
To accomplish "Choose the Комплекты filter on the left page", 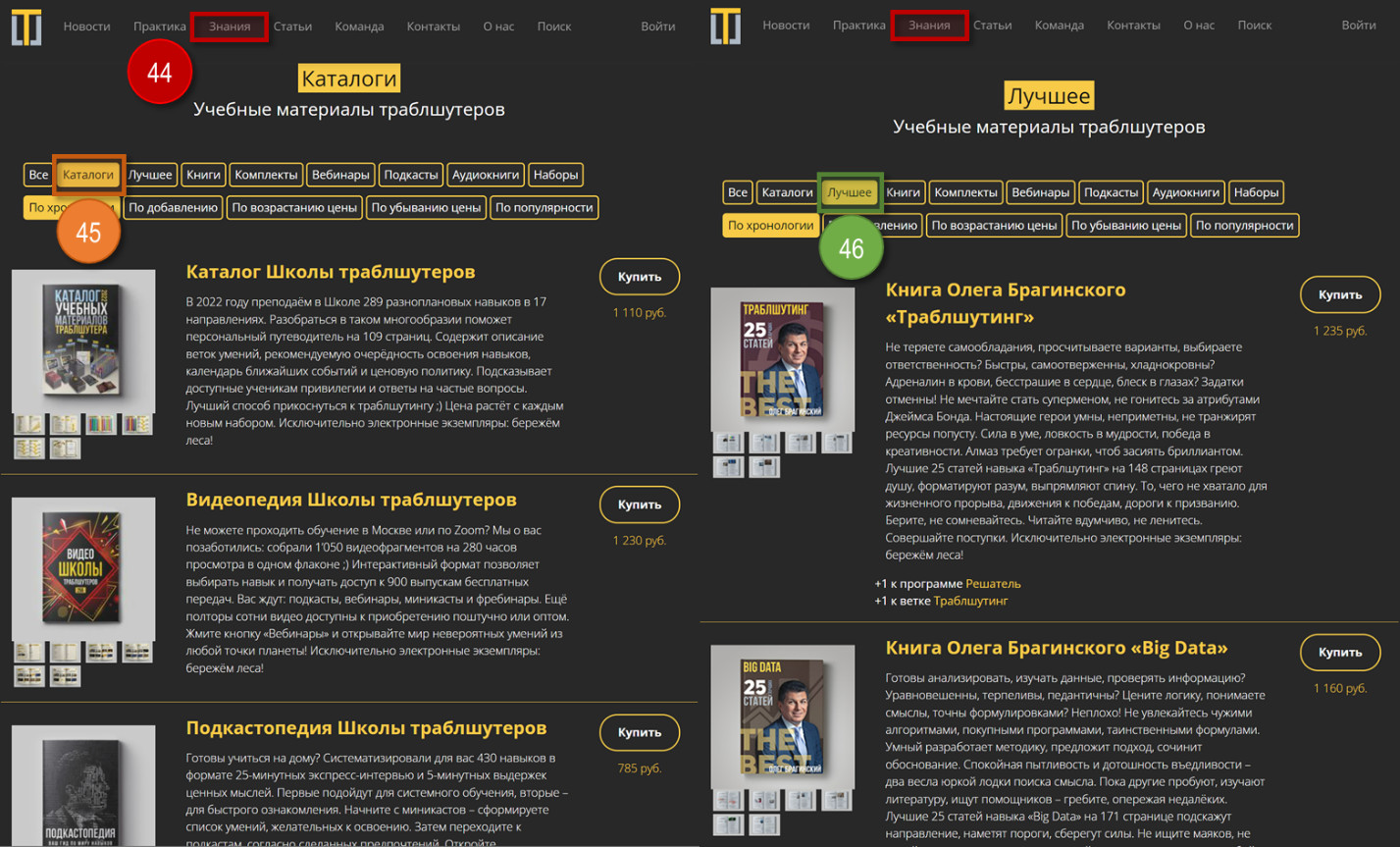I will 266,175.
